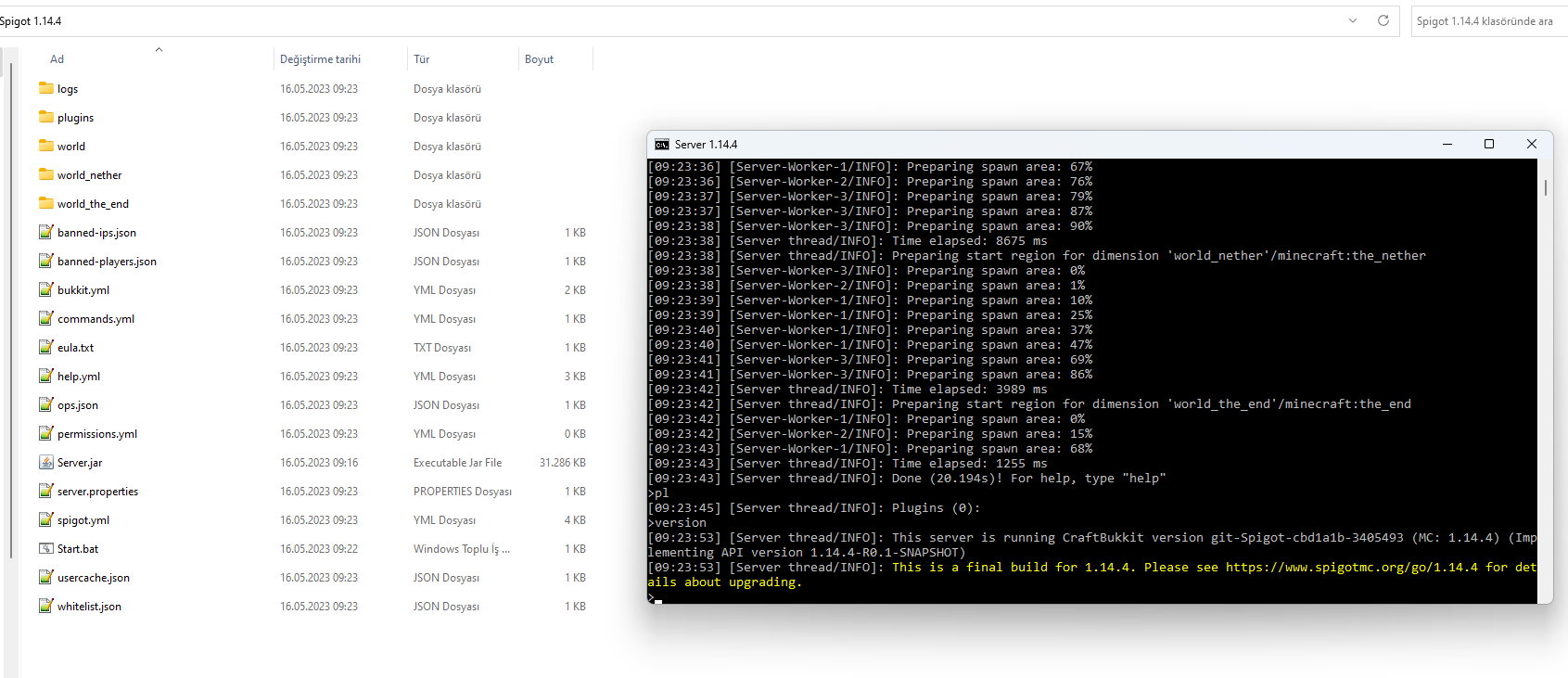The width and height of the screenshot is (1568, 678).
Task: Select the whitelist.json file entry
Action: pos(89,607)
